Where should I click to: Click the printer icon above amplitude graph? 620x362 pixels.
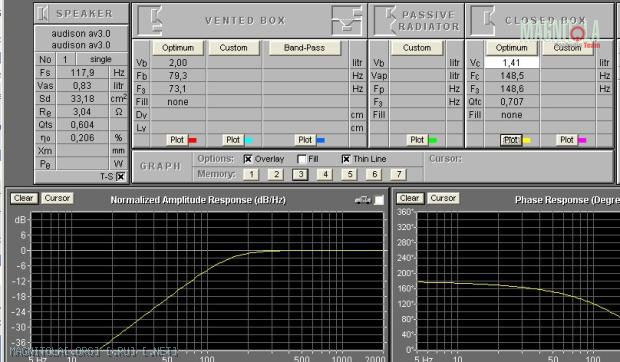(363, 200)
